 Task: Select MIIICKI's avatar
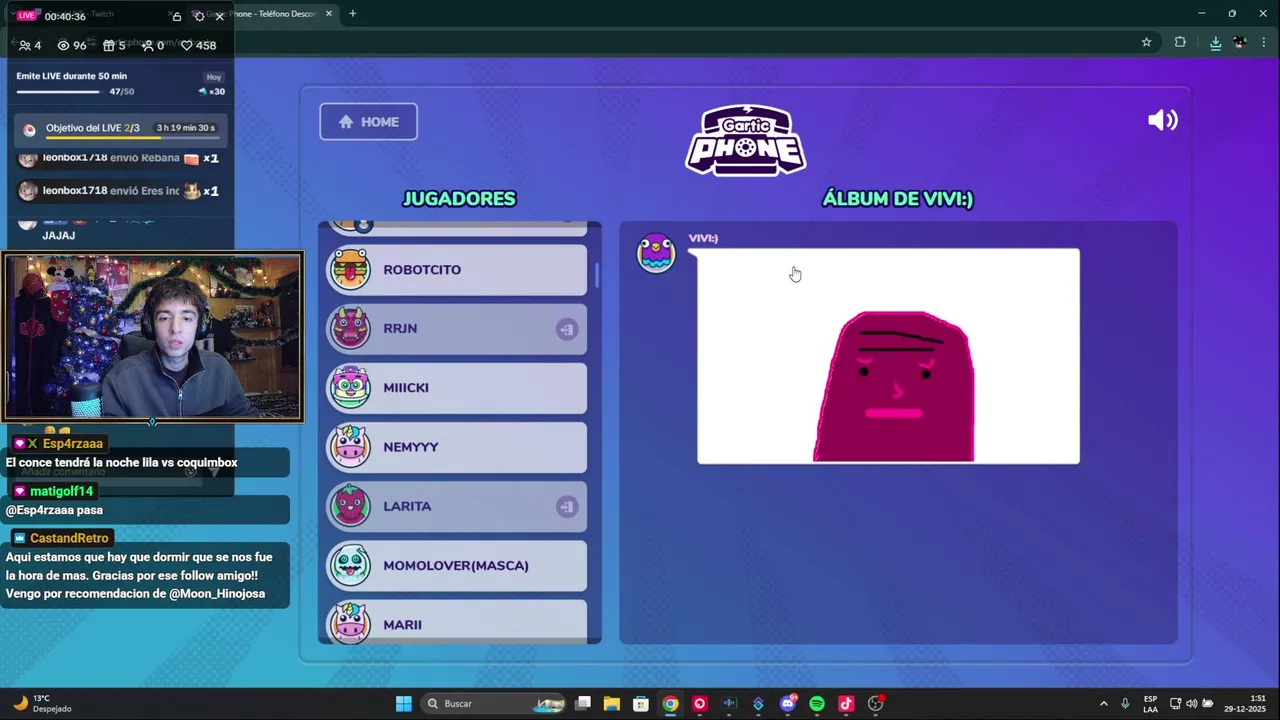pyautogui.click(x=350, y=388)
